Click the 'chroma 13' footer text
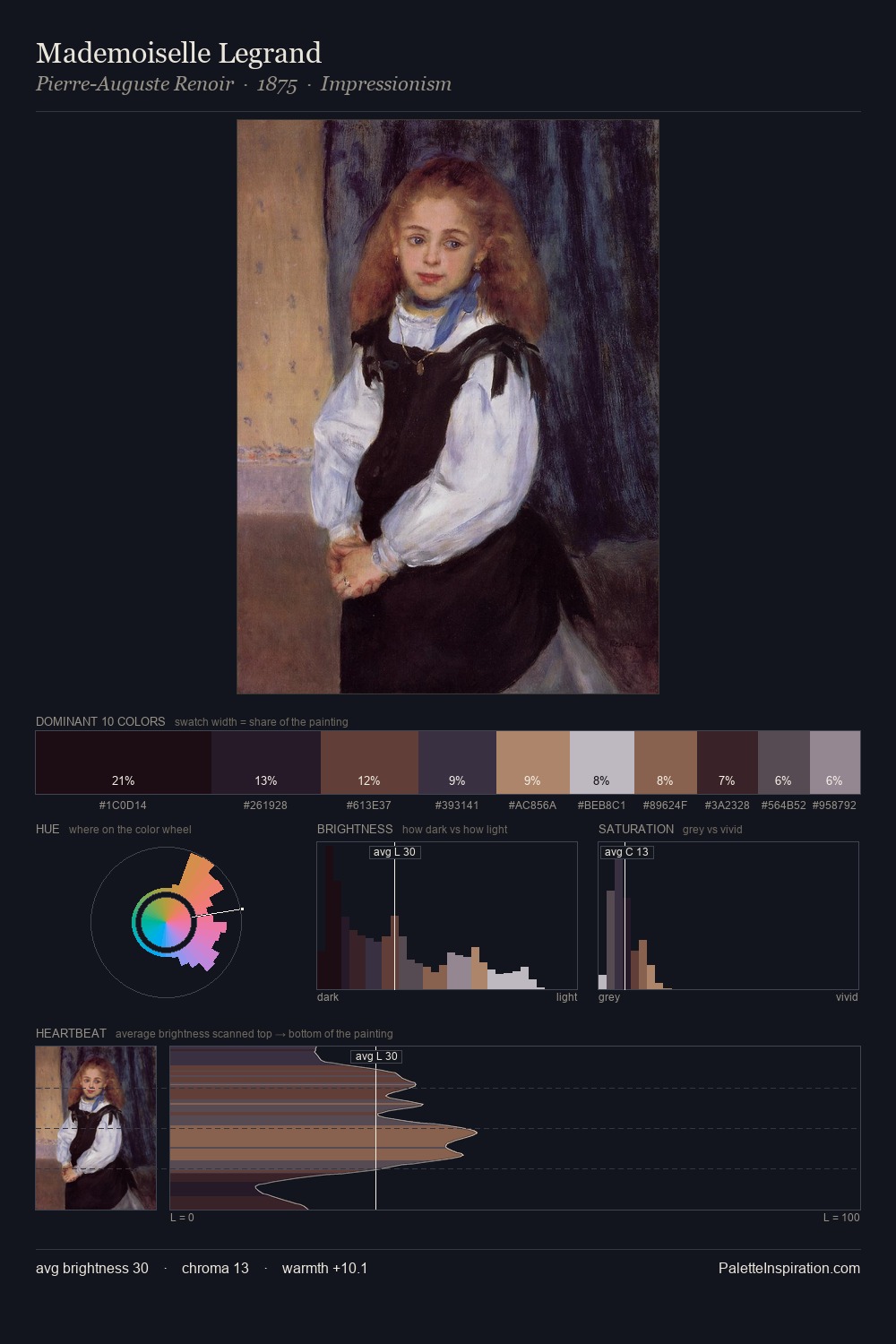The width and height of the screenshot is (896, 1344). coord(215,1268)
